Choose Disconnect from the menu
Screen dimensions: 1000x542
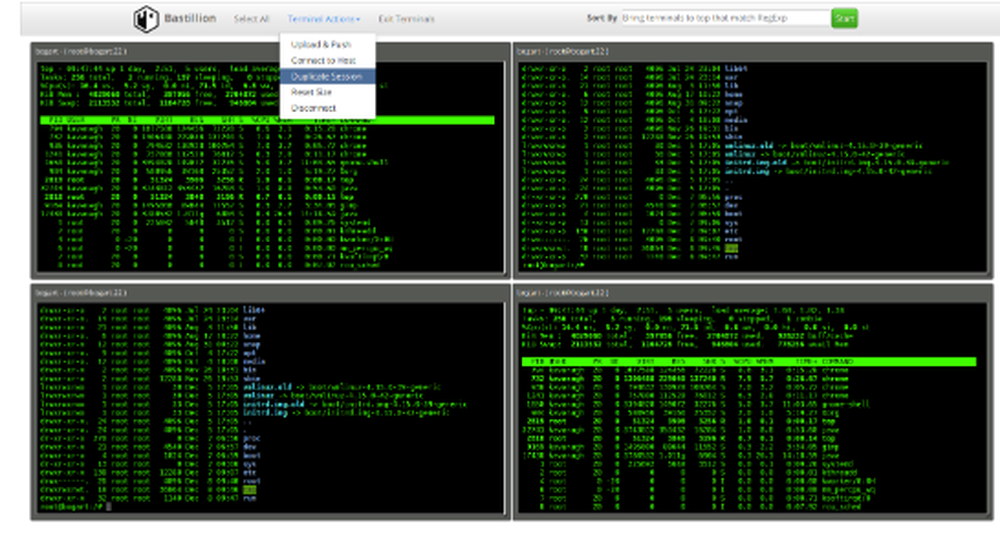tap(327, 108)
